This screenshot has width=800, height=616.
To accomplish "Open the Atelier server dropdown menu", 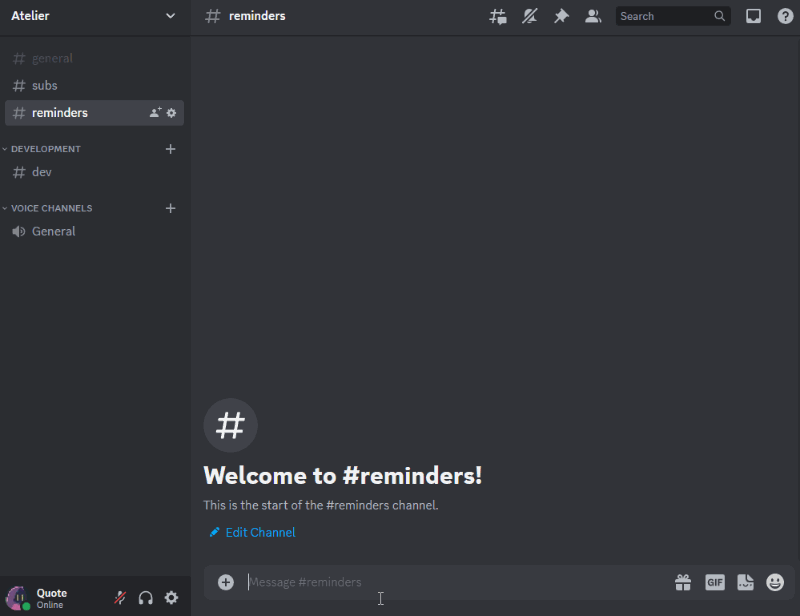I will [94, 16].
